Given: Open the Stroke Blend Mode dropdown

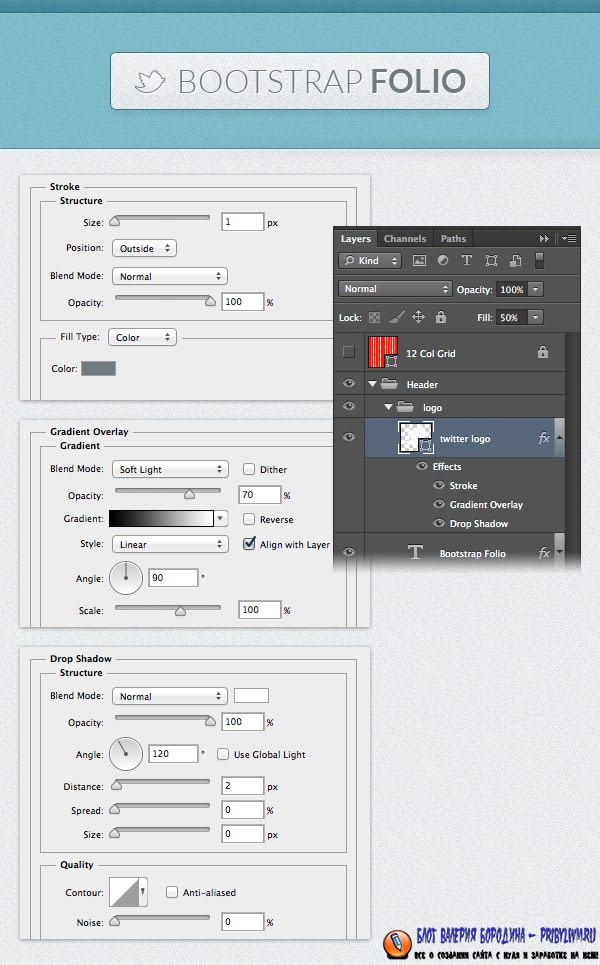Looking at the screenshot, I should 170,276.
